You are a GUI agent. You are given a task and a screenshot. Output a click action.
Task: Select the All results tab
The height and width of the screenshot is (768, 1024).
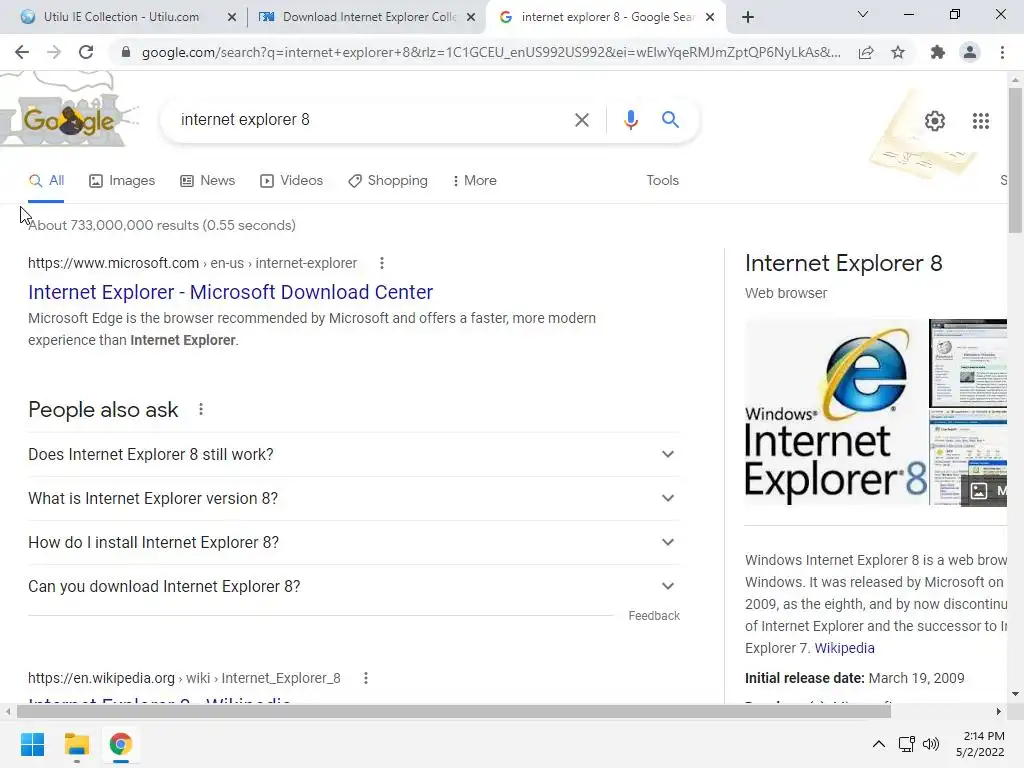click(x=46, y=181)
